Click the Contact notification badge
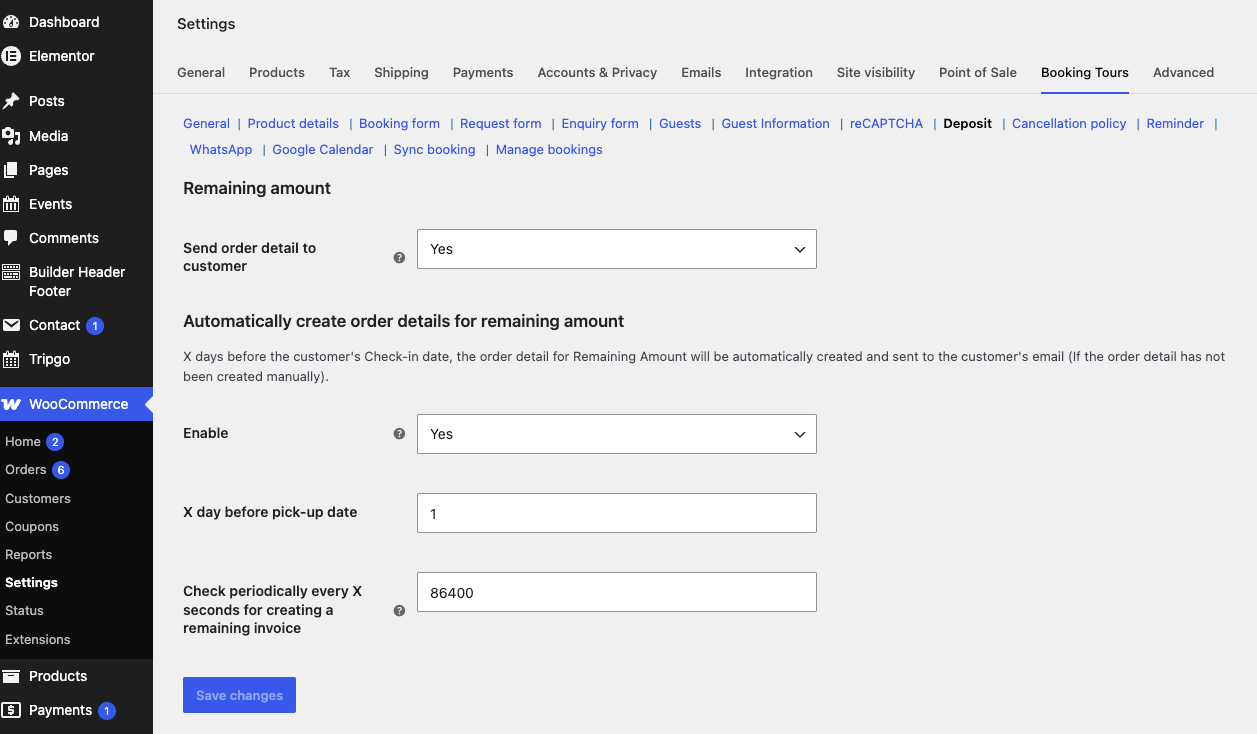 pyautogui.click(x=95, y=326)
